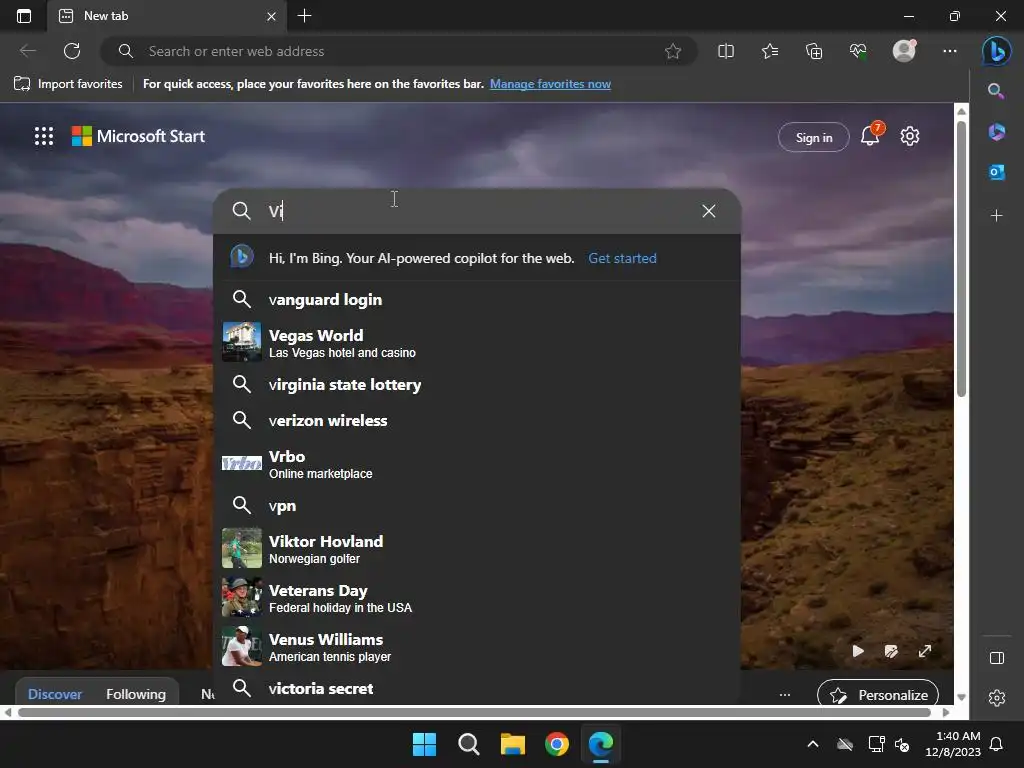1024x768 pixels.
Task: Open notifications bell
Action: [871, 135]
